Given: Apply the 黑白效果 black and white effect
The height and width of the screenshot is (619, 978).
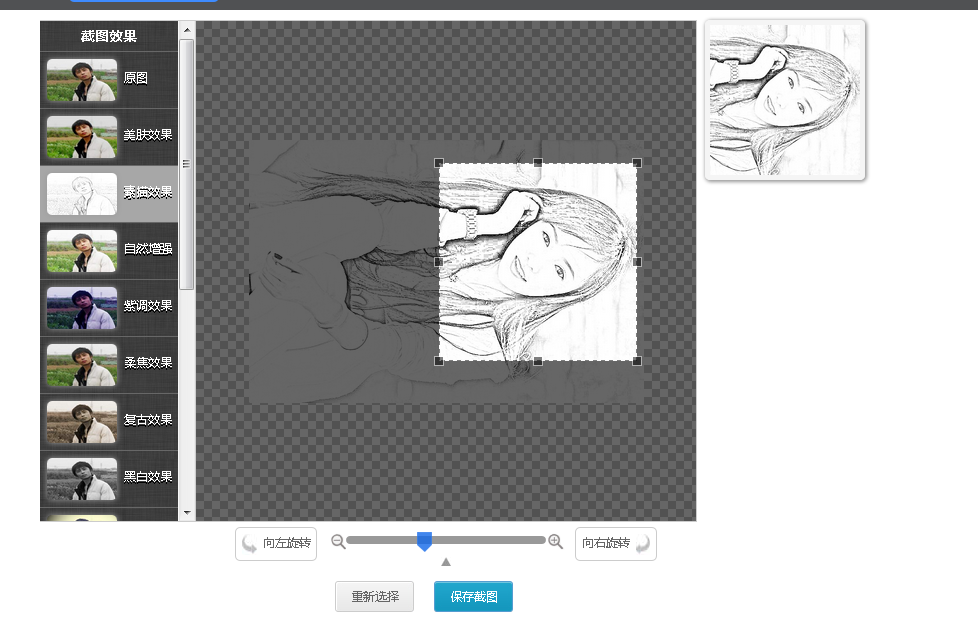Looking at the screenshot, I should 109,478.
